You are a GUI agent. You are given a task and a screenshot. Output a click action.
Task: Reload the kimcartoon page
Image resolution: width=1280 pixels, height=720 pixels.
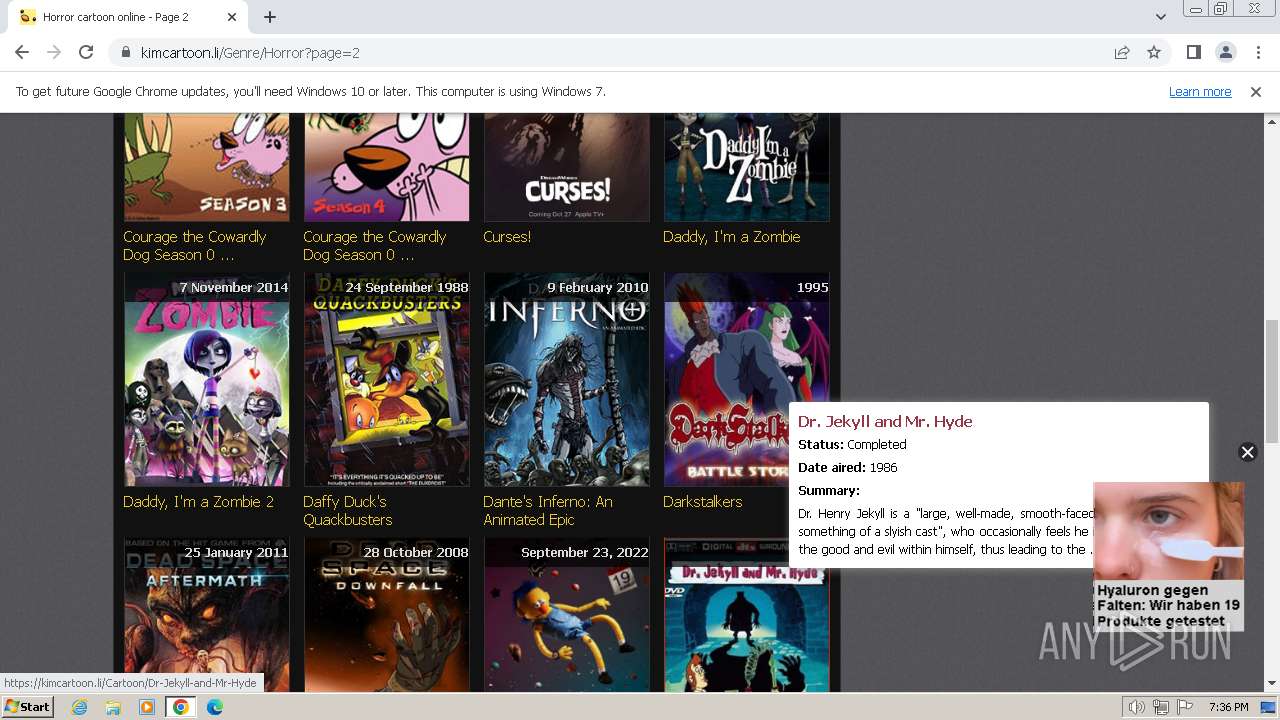click(x=86, y=52)
